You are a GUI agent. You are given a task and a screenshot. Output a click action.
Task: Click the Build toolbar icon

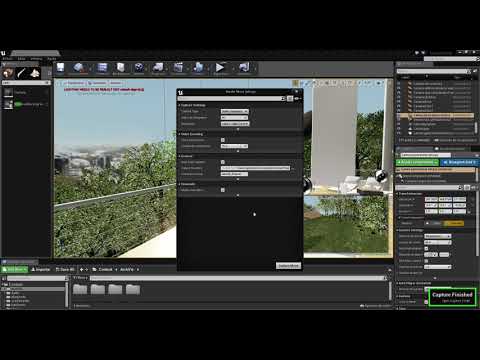pyautogui.click(x=198, y=68)
